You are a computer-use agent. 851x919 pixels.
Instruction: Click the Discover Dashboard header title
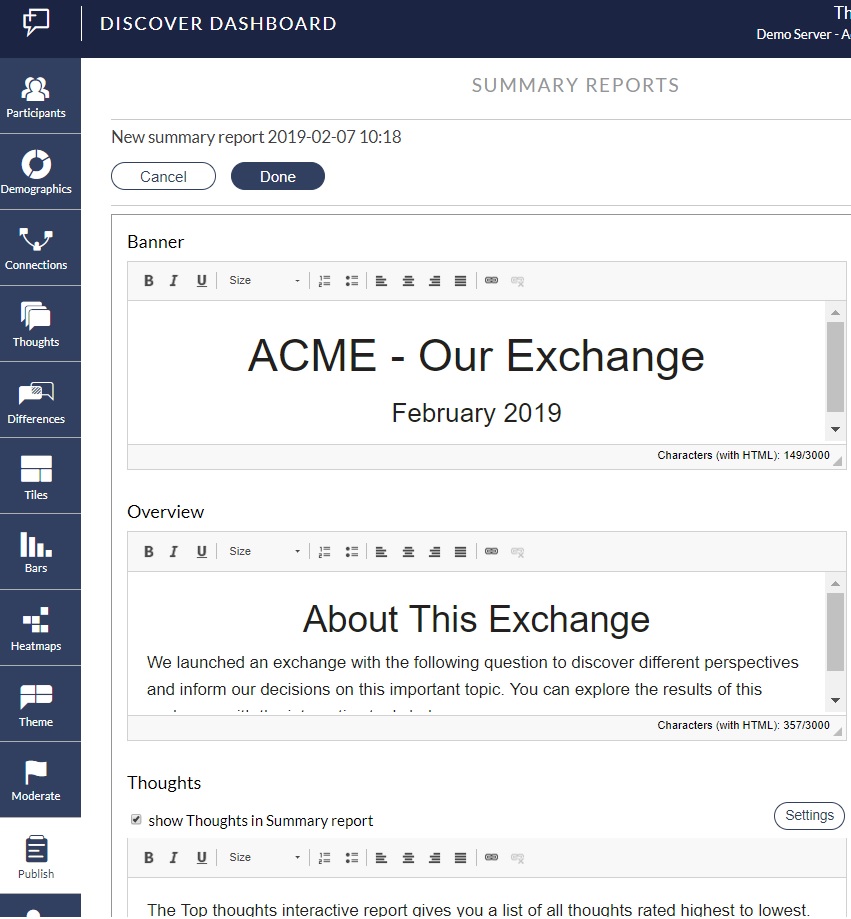pos(218,23)
